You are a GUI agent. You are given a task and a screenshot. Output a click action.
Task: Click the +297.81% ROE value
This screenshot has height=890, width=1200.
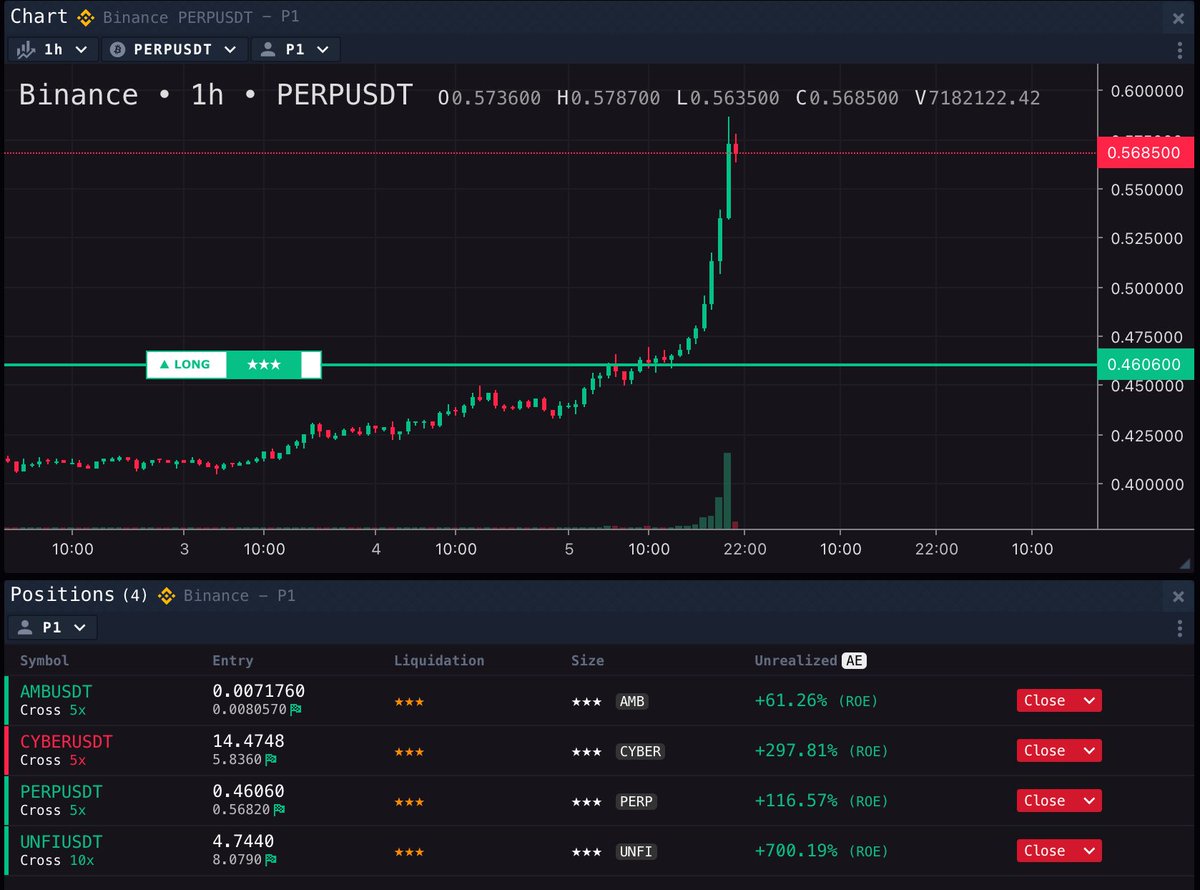pos(795,752)
